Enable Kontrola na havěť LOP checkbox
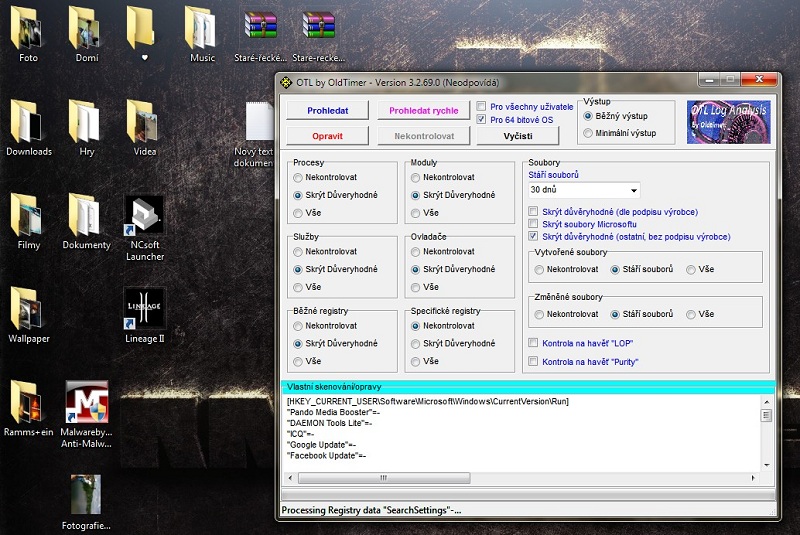 click(533, 343)
